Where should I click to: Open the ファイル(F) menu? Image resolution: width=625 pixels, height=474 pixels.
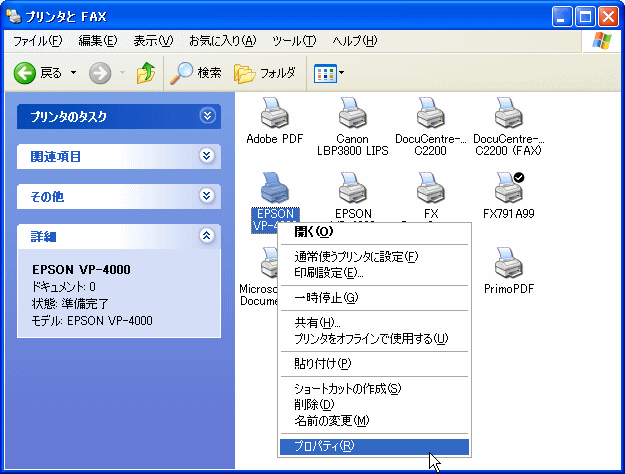pos(37,41)
